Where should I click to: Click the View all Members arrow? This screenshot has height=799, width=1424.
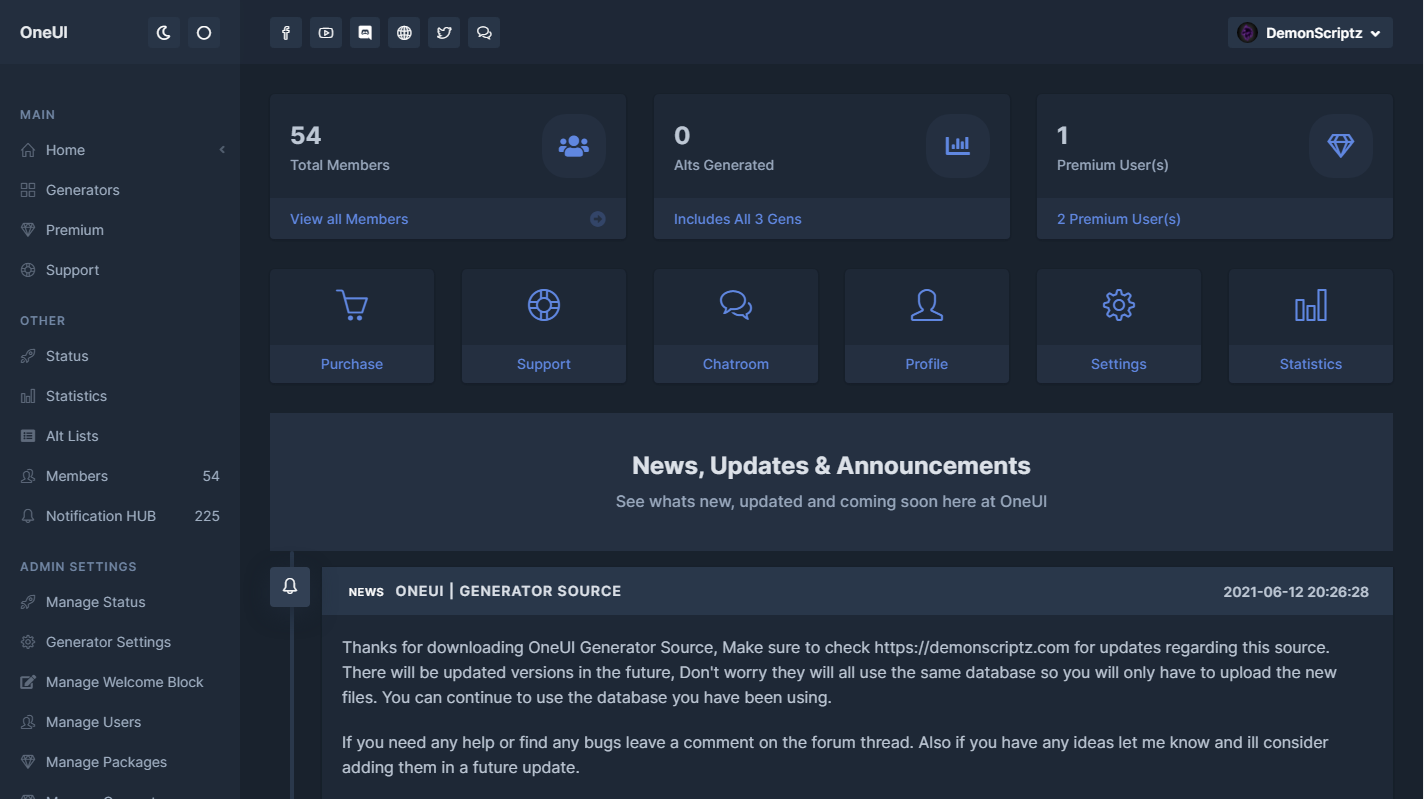(597, 219)
